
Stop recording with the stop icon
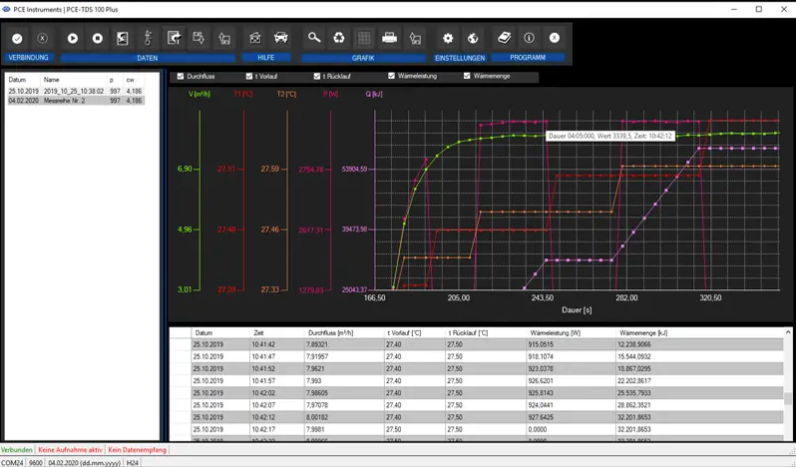(x=98, y=38)
